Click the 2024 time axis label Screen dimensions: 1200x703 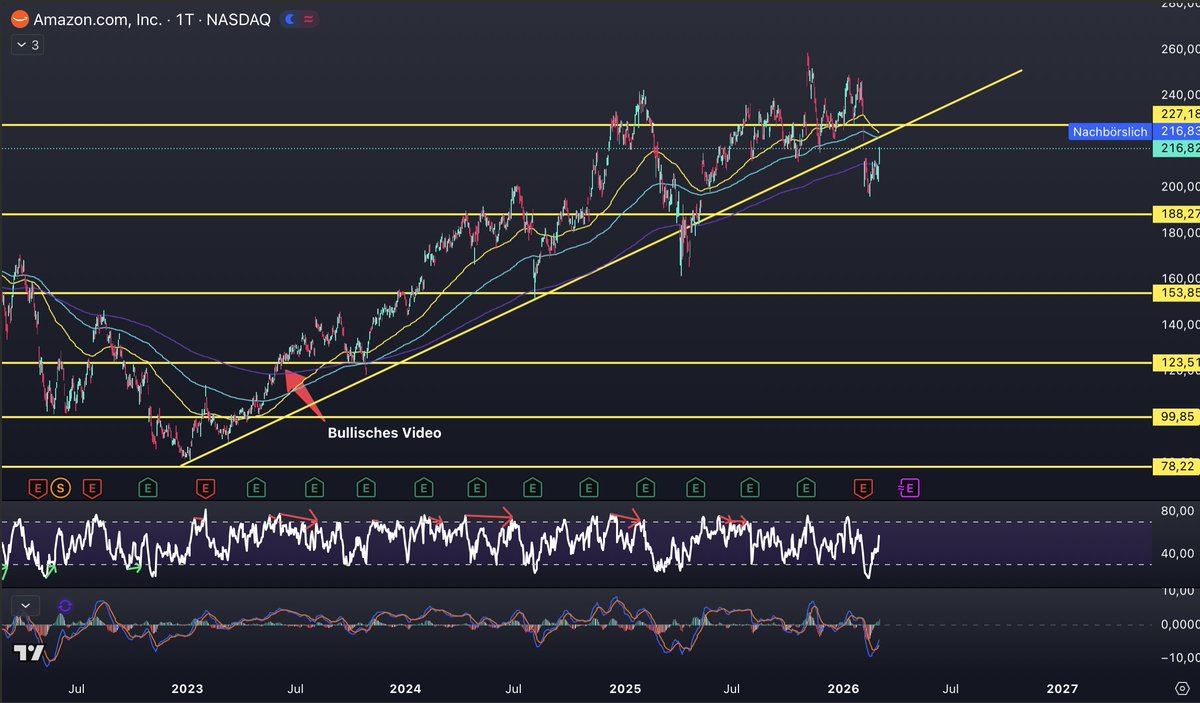pyautogui.click(x=406, y=689)
